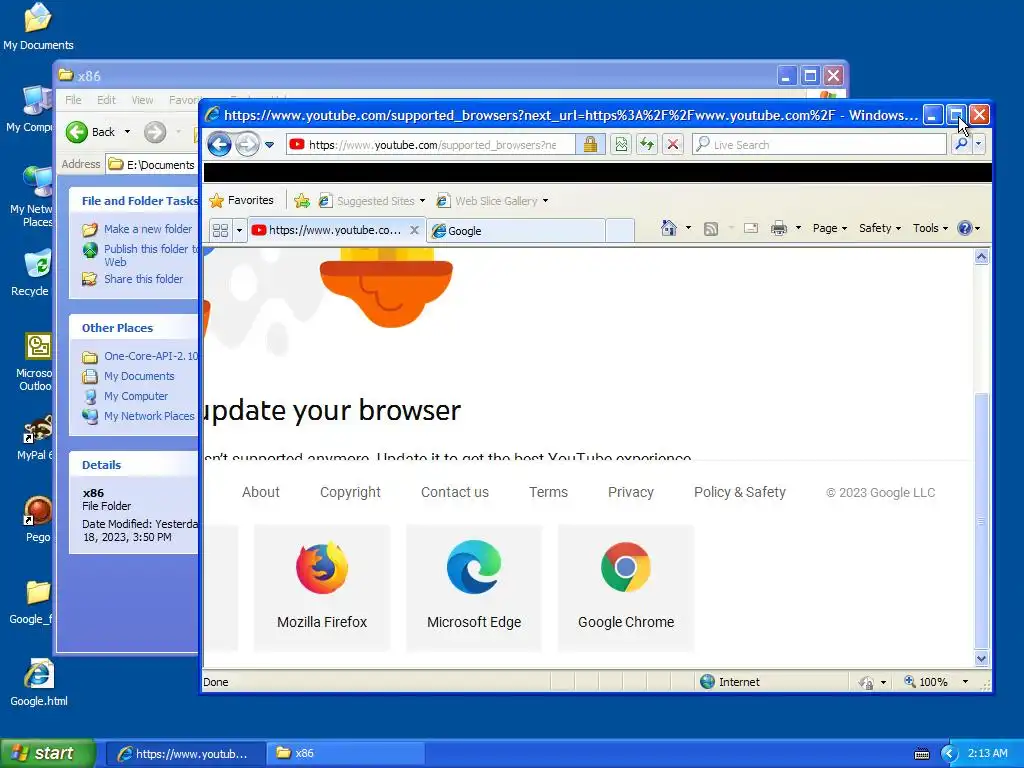Click Add to Favorites Bar icon
This screenshot has width=1024, height=768.
(302, 200)
